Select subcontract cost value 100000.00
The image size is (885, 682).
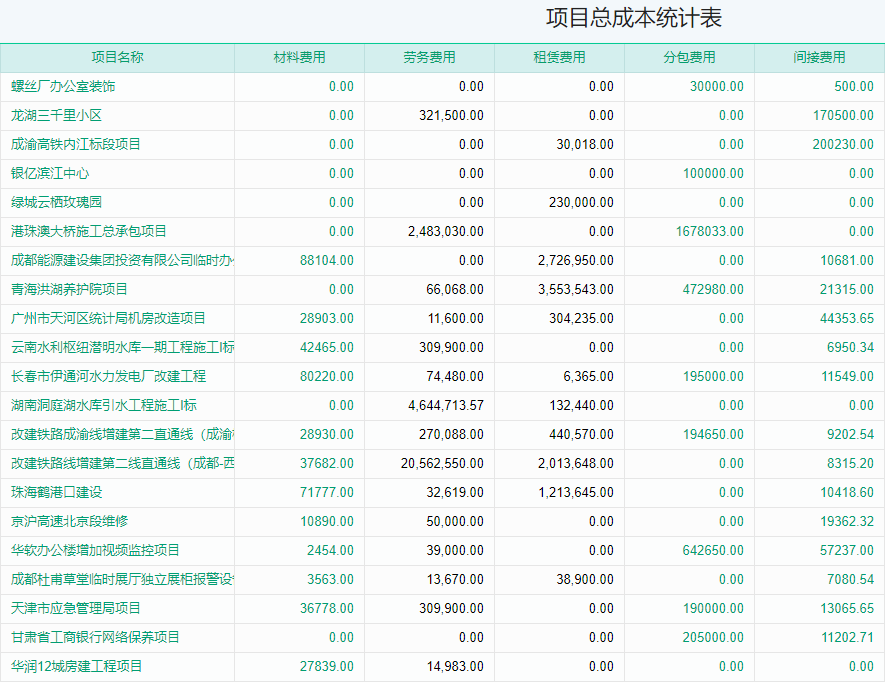coord(713,173)
